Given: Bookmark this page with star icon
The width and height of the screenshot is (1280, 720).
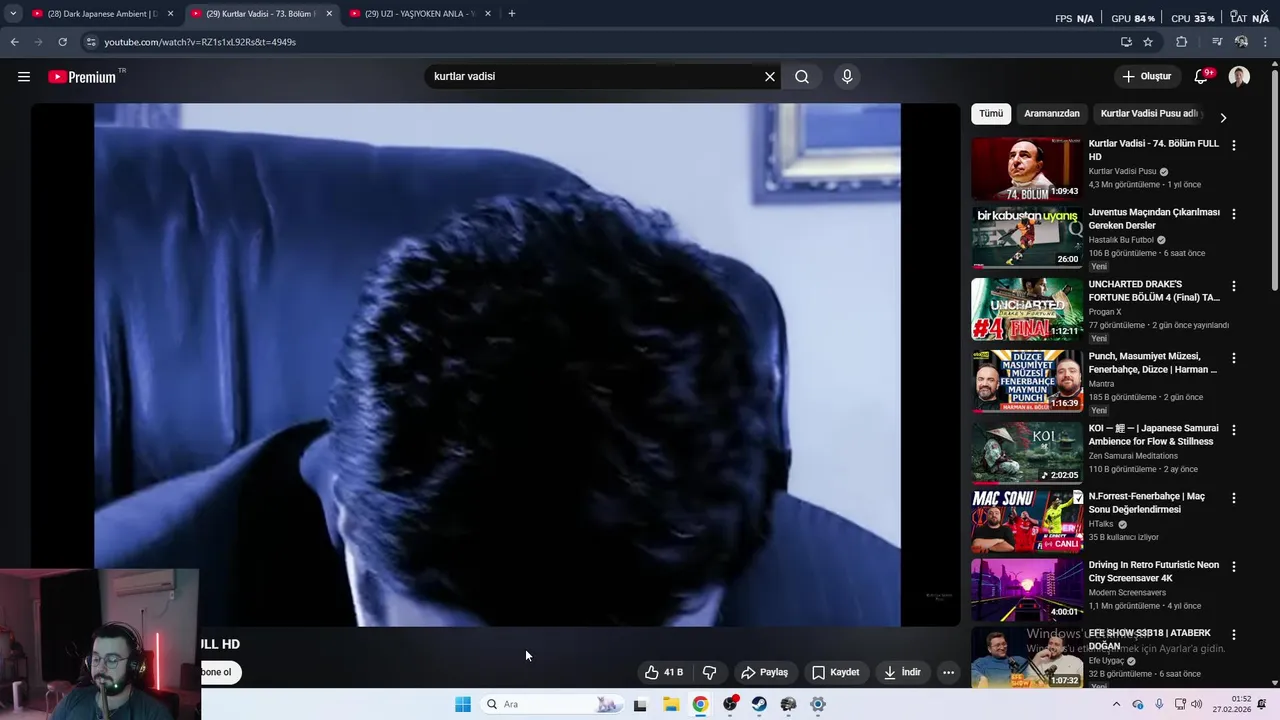Looking at the screenshot, I should coord(1148,42).
